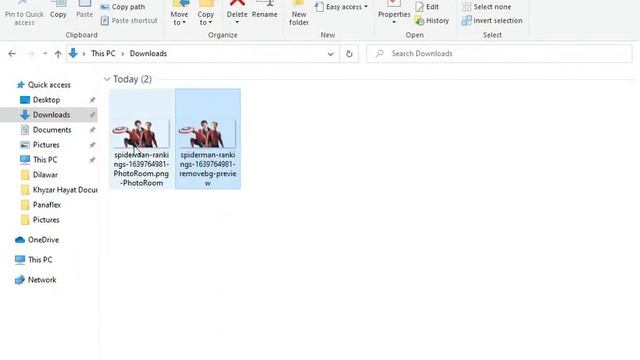This screenshot has height=360, width=640.
Task: Click the pin icon next to Documents
Action: pyautogui.click(x=92, y=130)
